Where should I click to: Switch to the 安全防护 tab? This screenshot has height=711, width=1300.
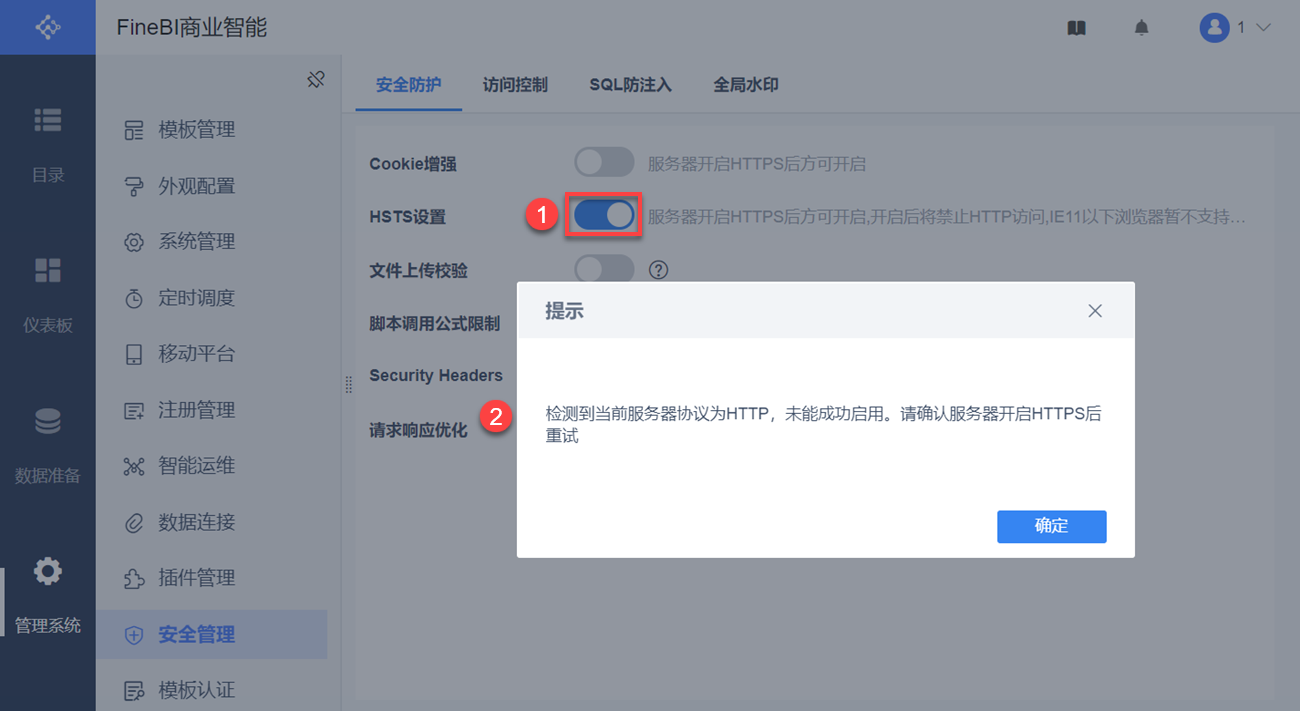(x=408, y=85)
